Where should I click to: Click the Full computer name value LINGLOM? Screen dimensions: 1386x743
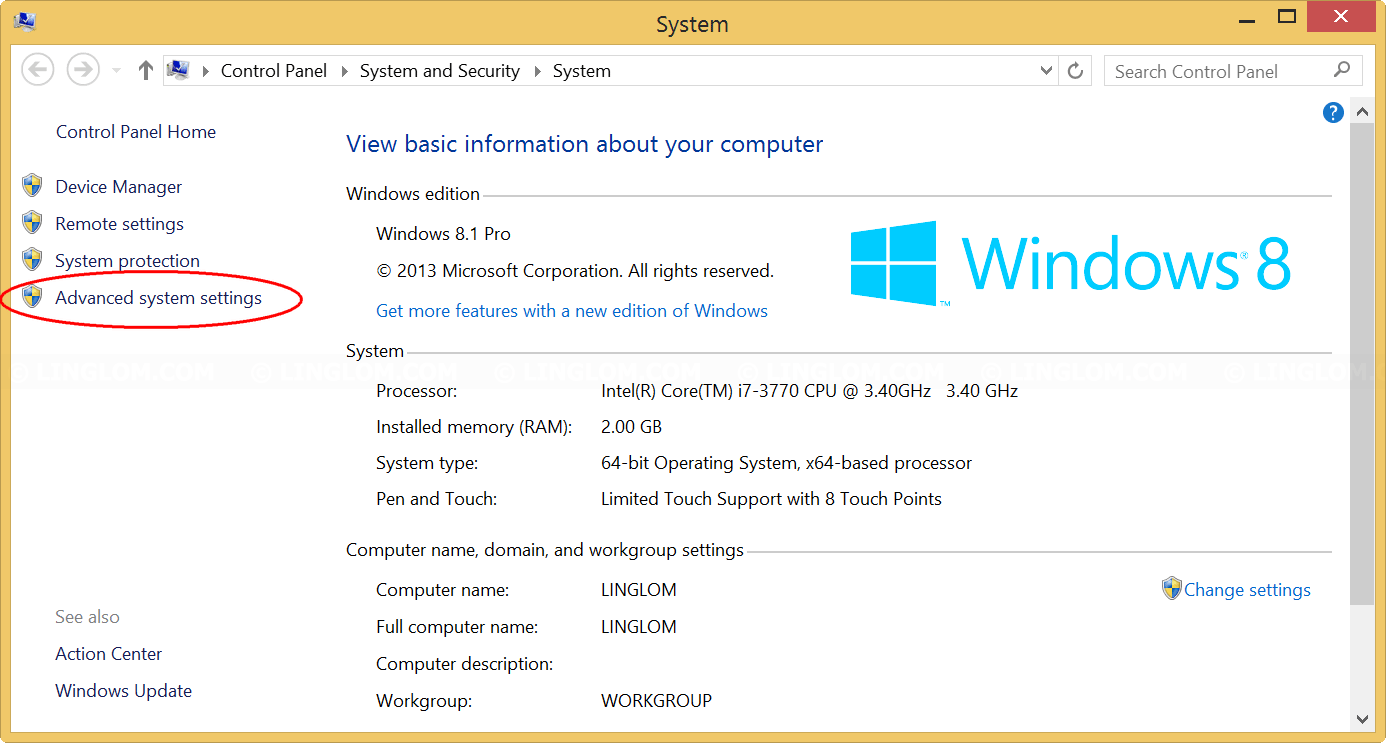pos(639,627)
